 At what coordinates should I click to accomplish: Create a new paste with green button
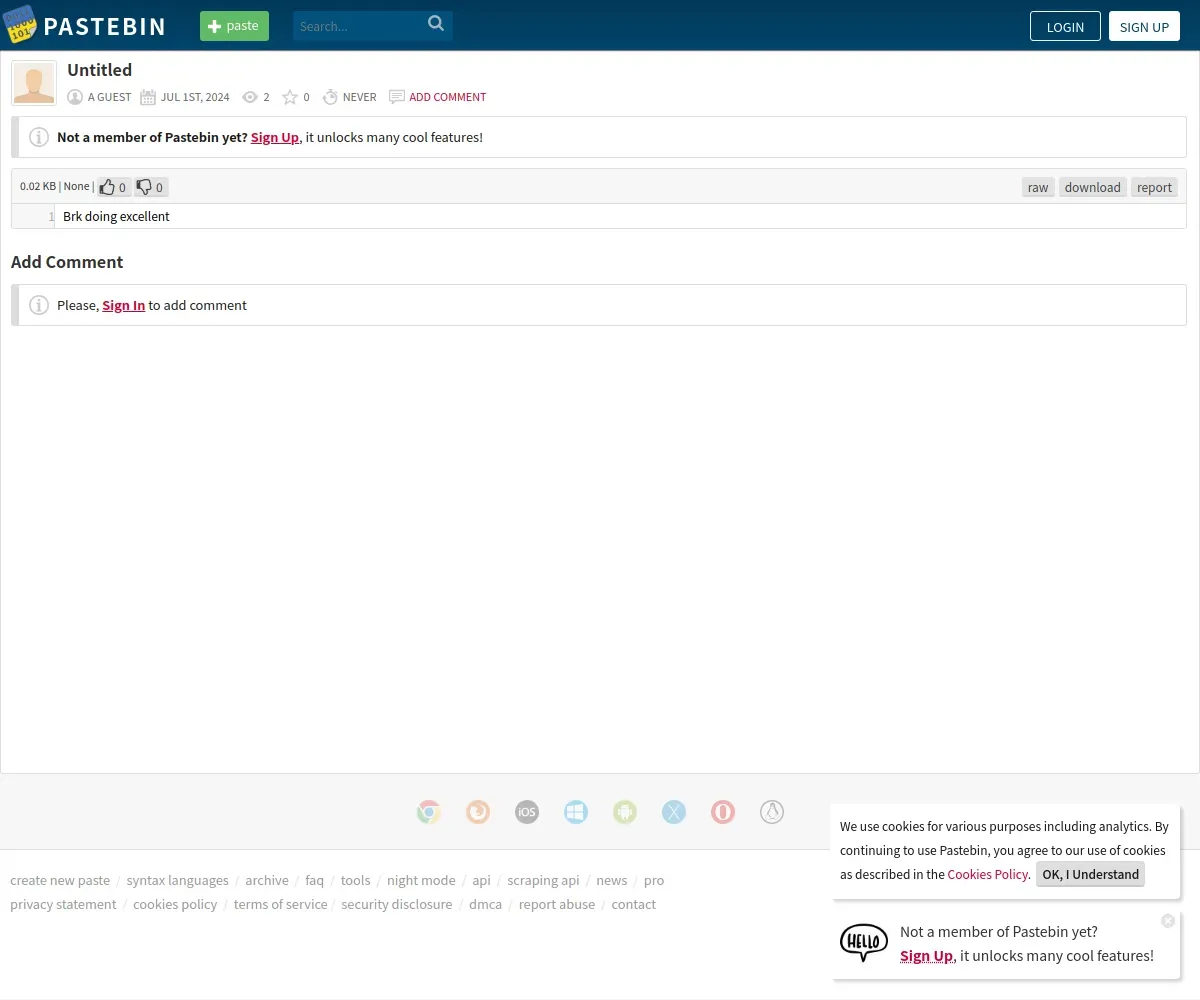pos(234,26)
